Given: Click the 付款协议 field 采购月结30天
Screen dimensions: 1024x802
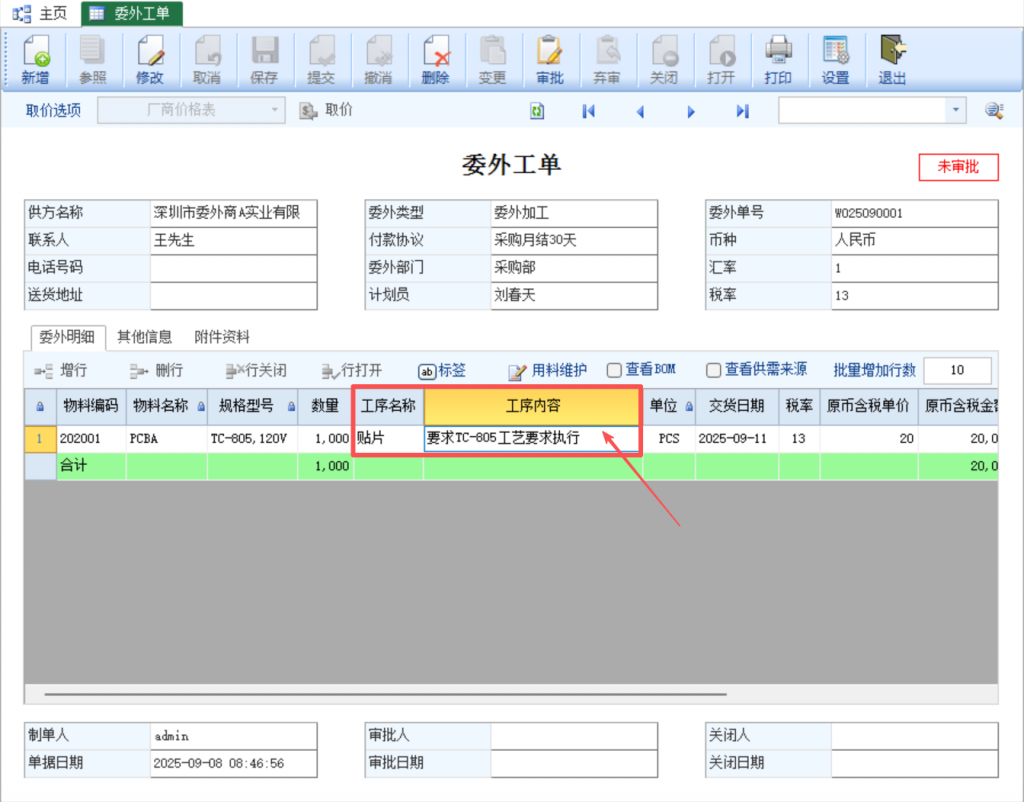Looking at the screenshot, I should click(573, 240).
